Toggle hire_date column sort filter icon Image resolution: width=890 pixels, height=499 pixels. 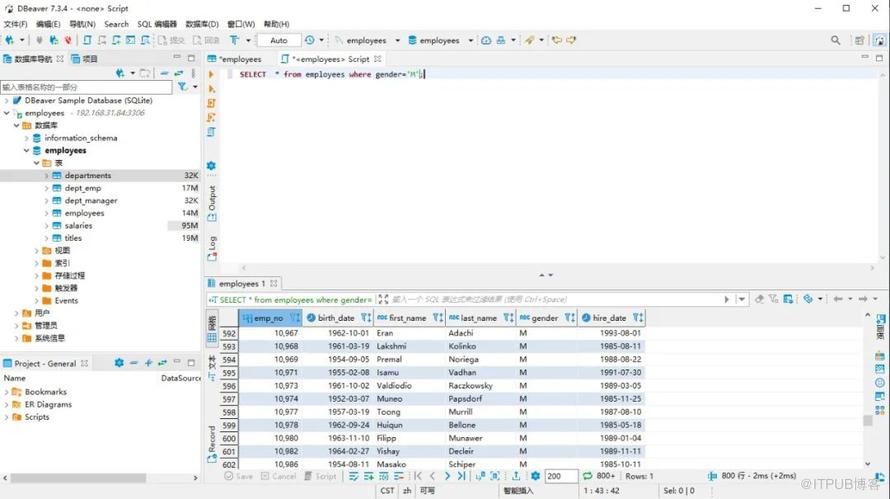[638, 318]
